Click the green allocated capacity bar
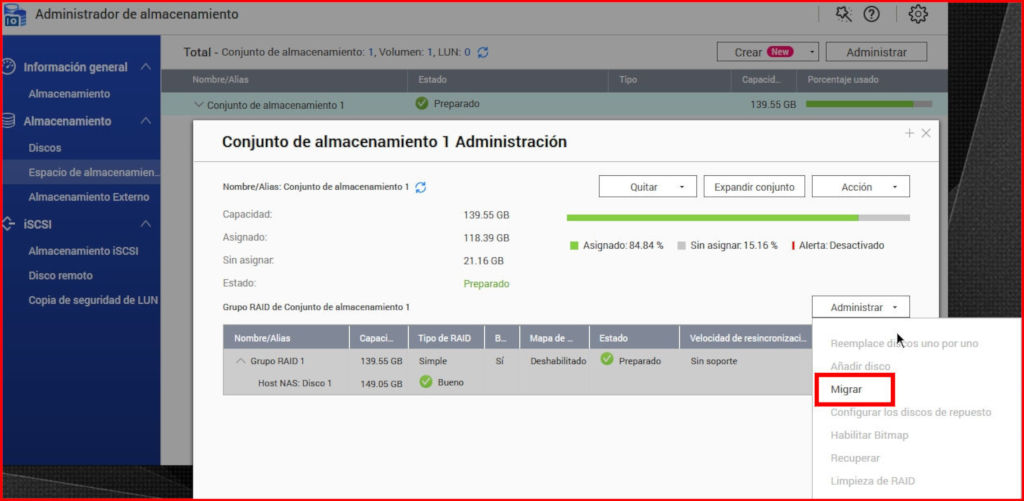1024x501 pixels. coord(712,217)
